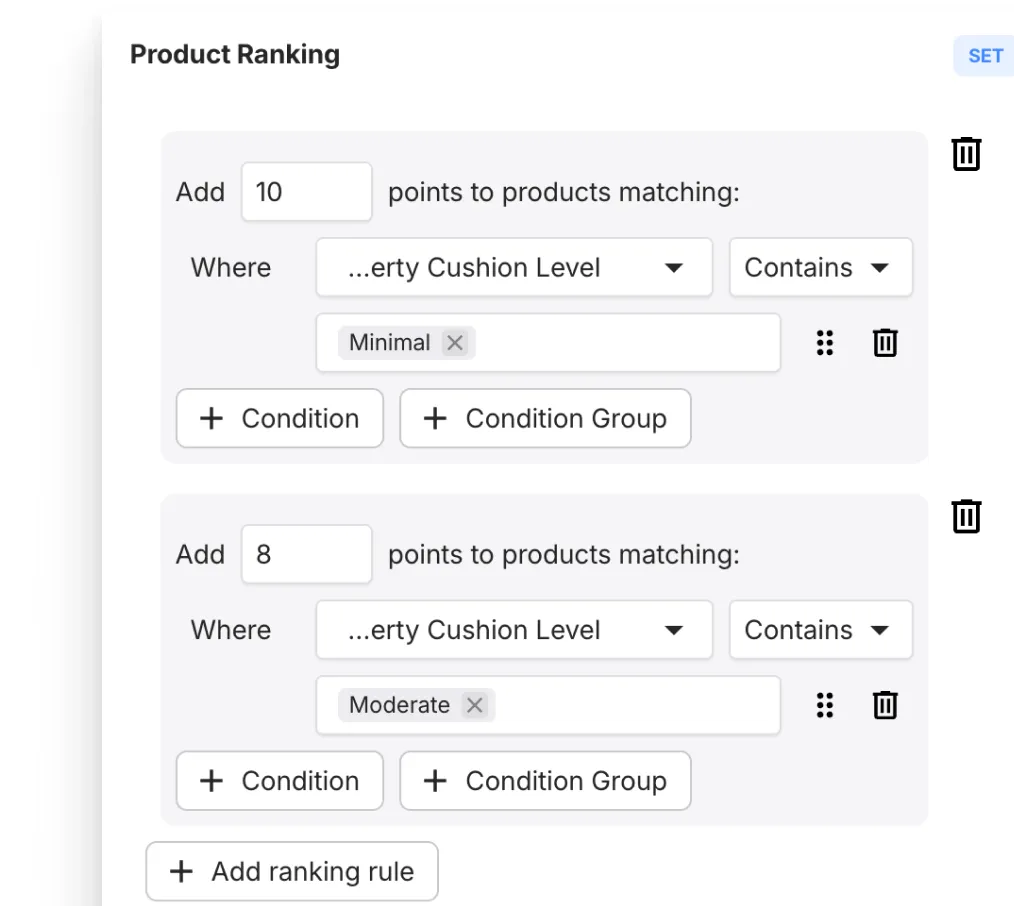Viewport: 1014px width, 906px height.
Task: Delete the entire 10-point ranking rule
Action: [x=964, y=154]
